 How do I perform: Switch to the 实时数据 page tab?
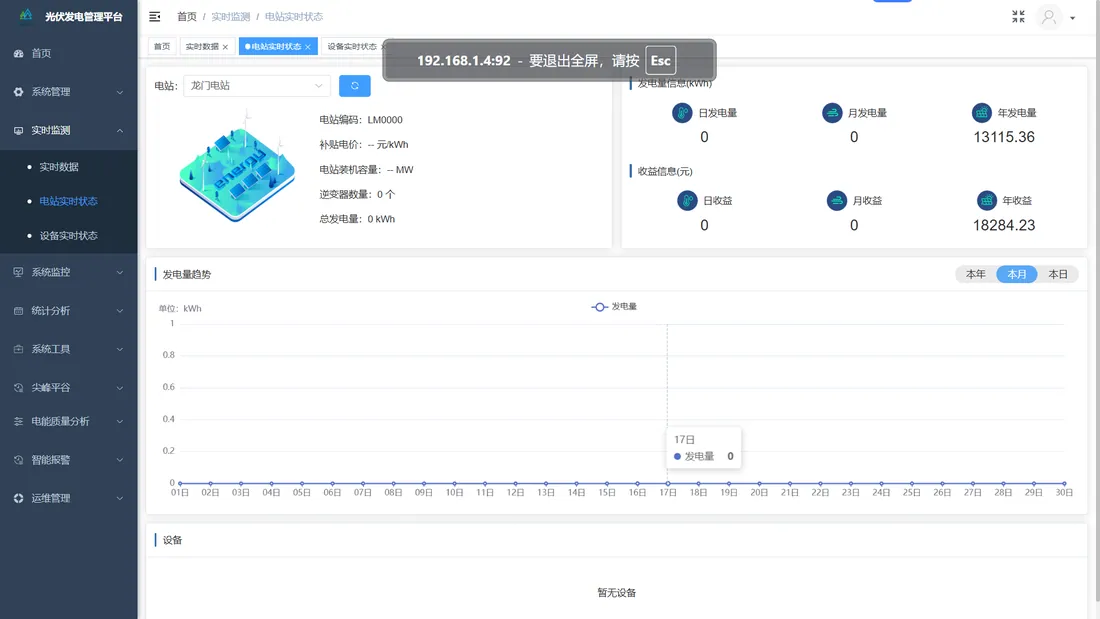(x=206, y=46)
